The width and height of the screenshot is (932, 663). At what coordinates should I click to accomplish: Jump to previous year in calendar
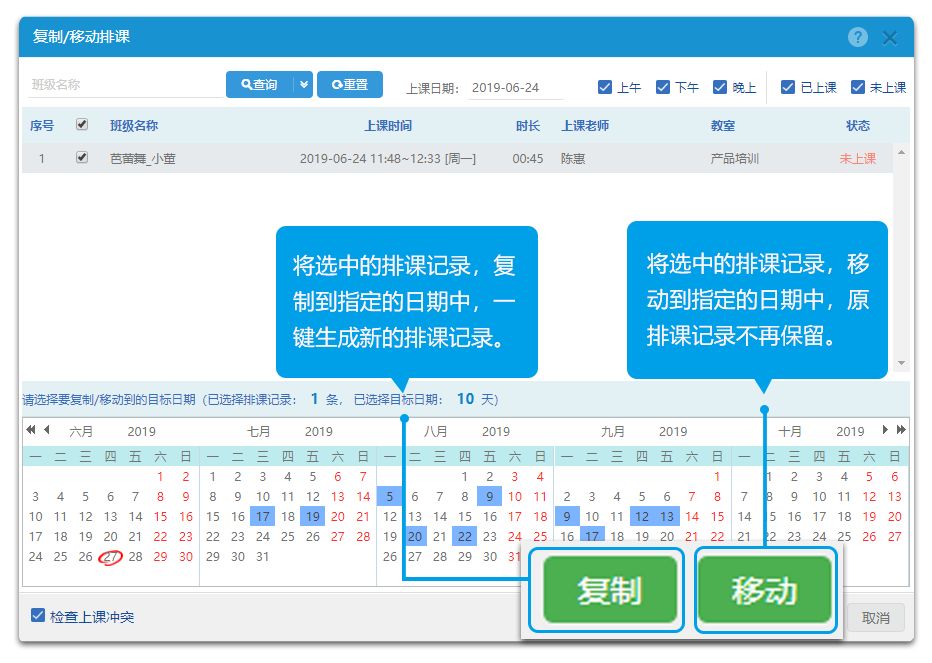(x=31, y=430)
